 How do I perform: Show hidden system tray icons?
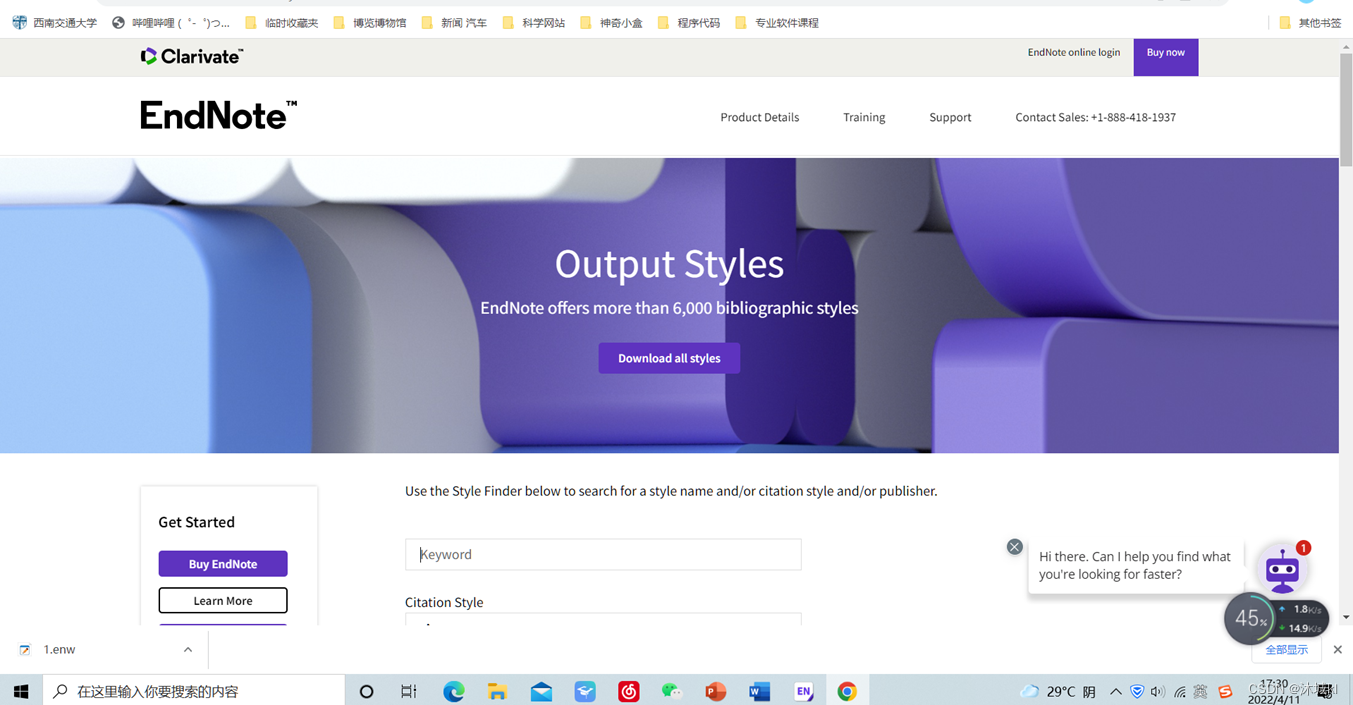1116,691
